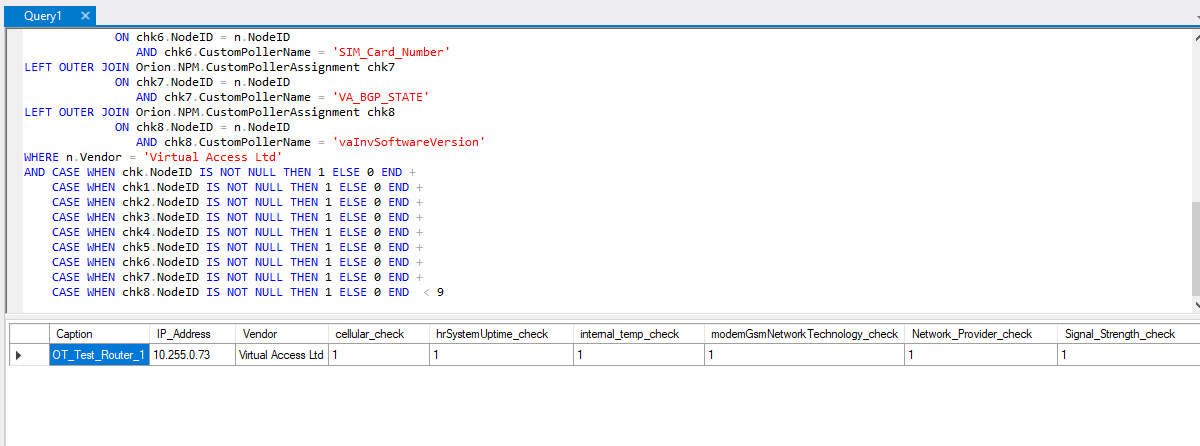Click the scroll-down arrow of the query editor

[1195, 305]
